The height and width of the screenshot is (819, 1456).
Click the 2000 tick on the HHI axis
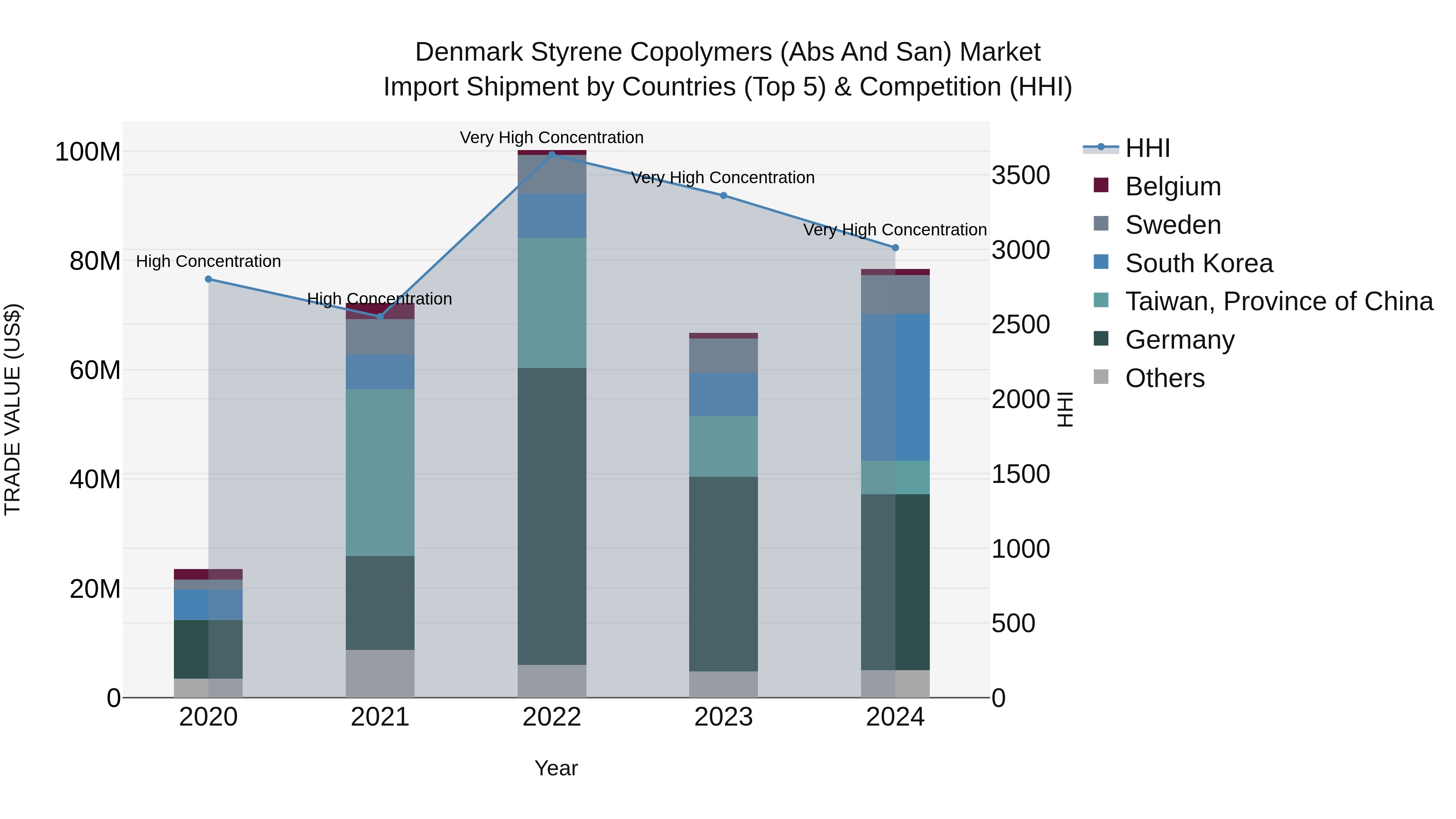1021,400
